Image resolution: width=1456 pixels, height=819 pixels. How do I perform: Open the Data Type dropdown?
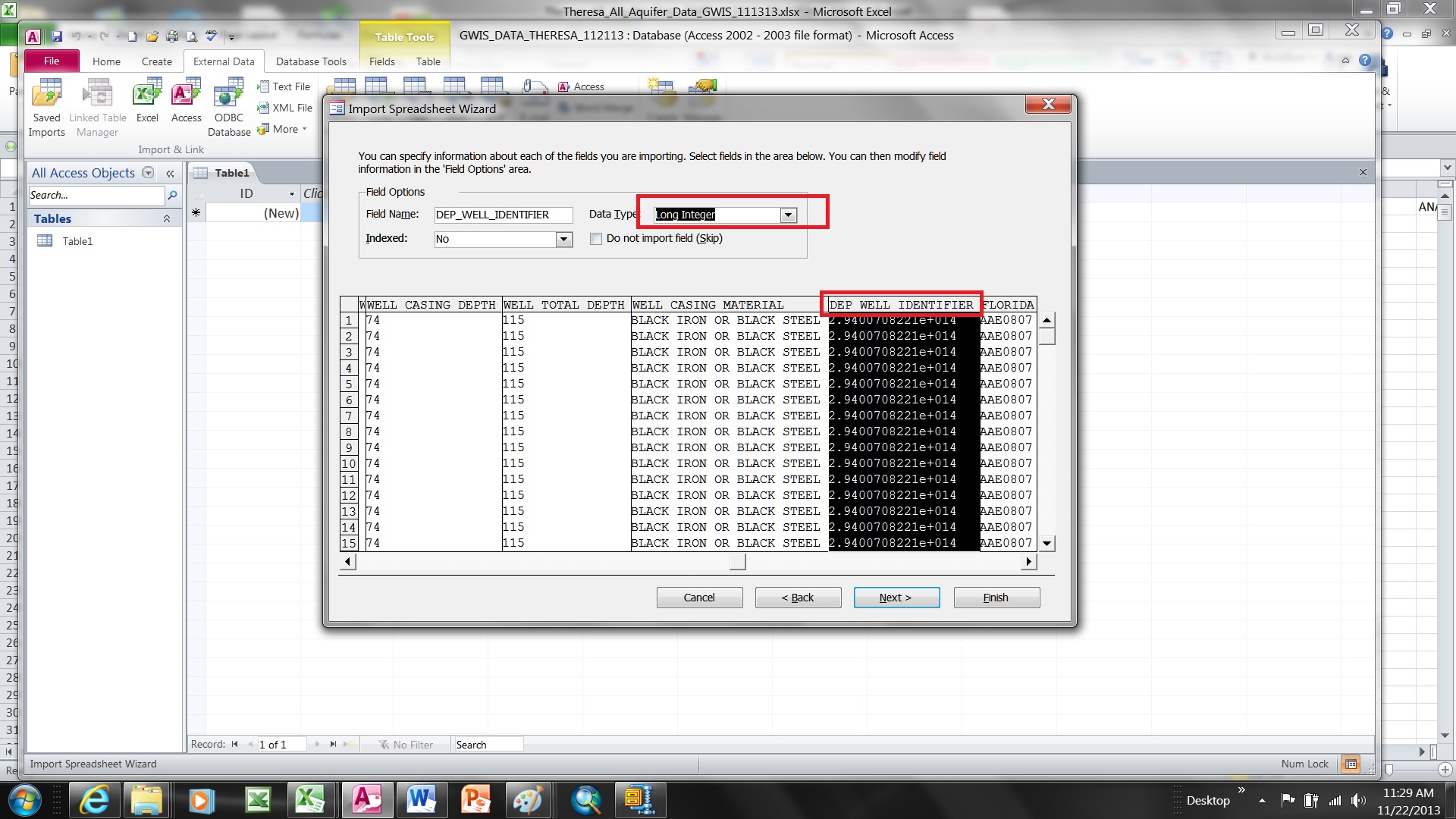tap(789, 215)
